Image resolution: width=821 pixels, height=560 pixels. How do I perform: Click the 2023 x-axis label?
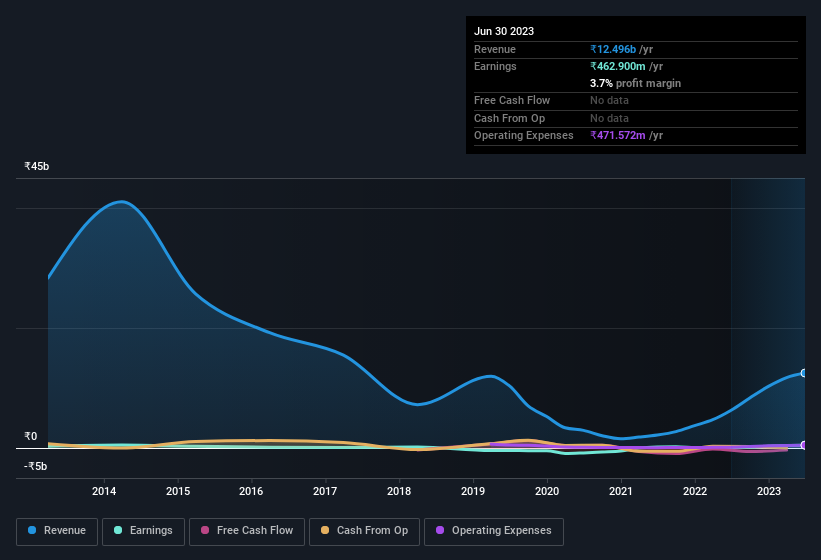pyautogui.click(x=769, y=491)
